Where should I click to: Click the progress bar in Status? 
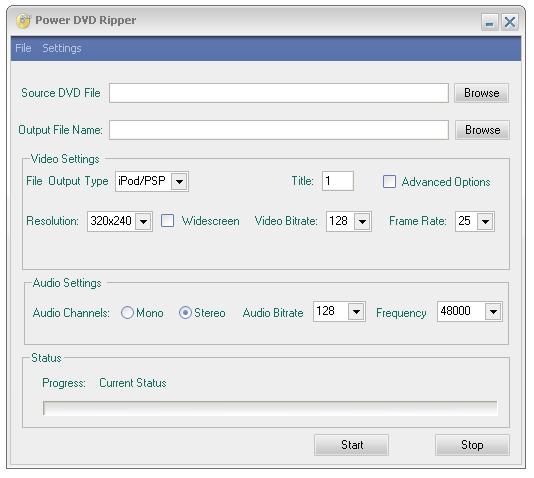pos(270,408)
